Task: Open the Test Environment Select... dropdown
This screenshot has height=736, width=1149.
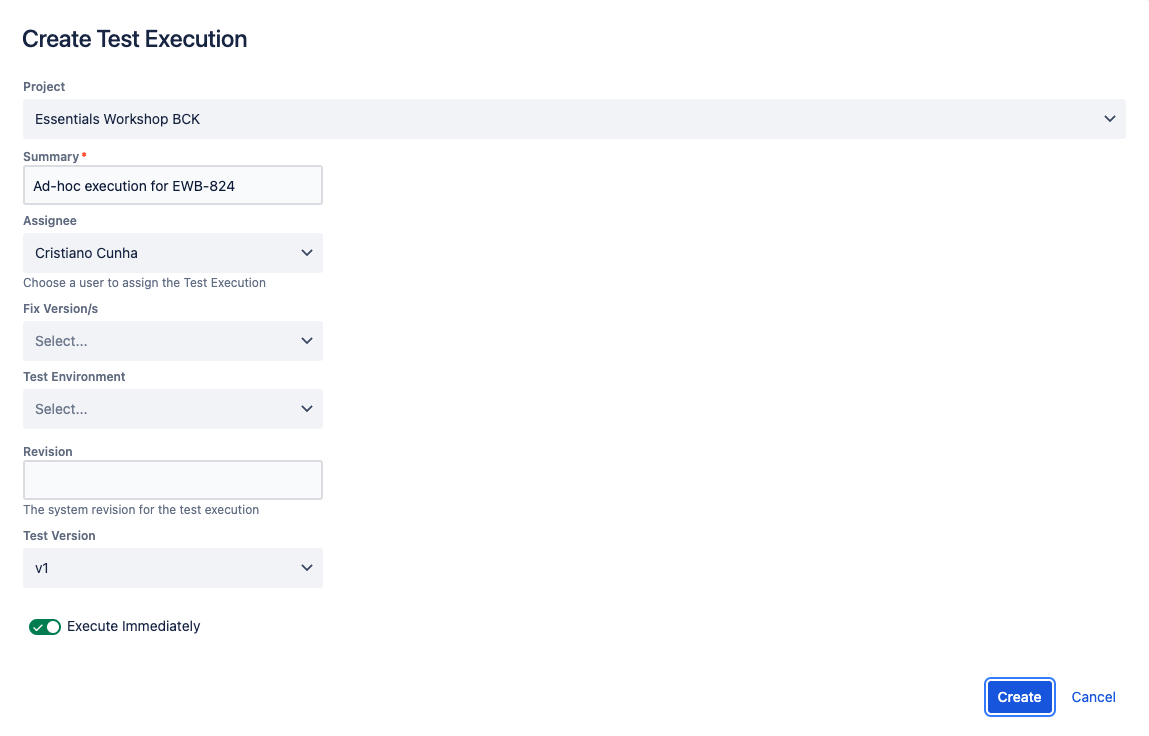Action: (x=173, y=409)
